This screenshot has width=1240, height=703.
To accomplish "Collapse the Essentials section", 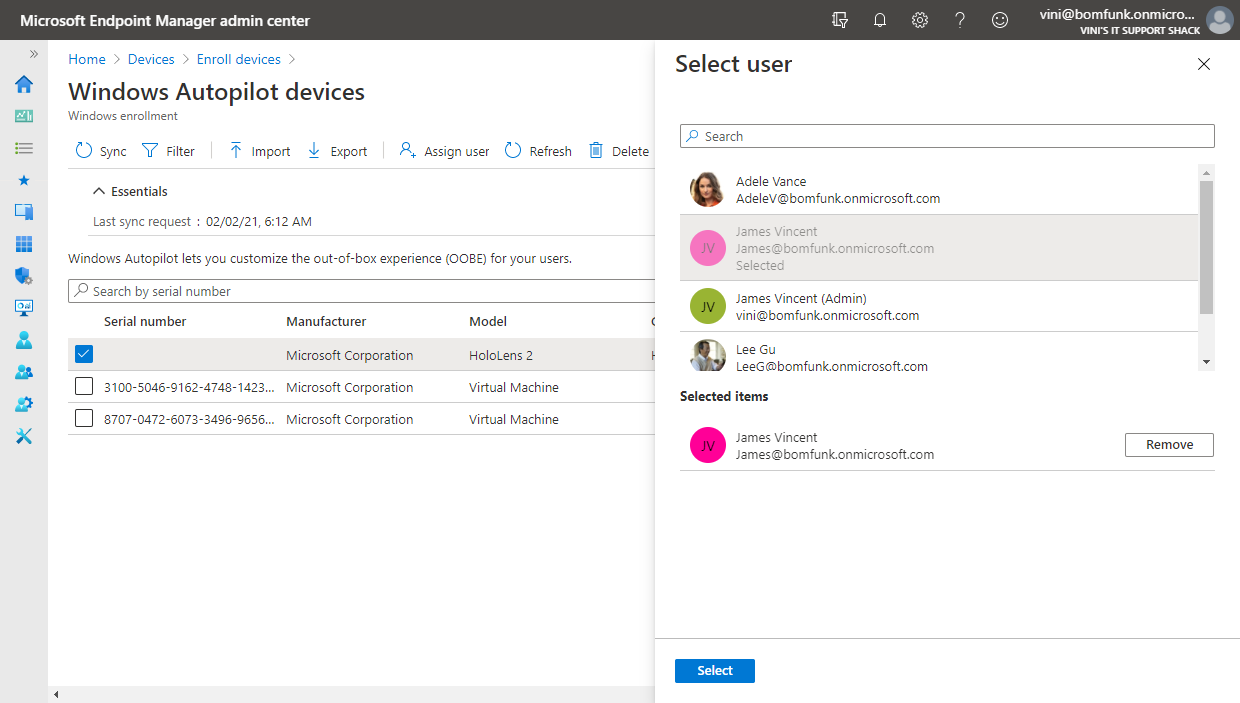I will click(130, 191).
